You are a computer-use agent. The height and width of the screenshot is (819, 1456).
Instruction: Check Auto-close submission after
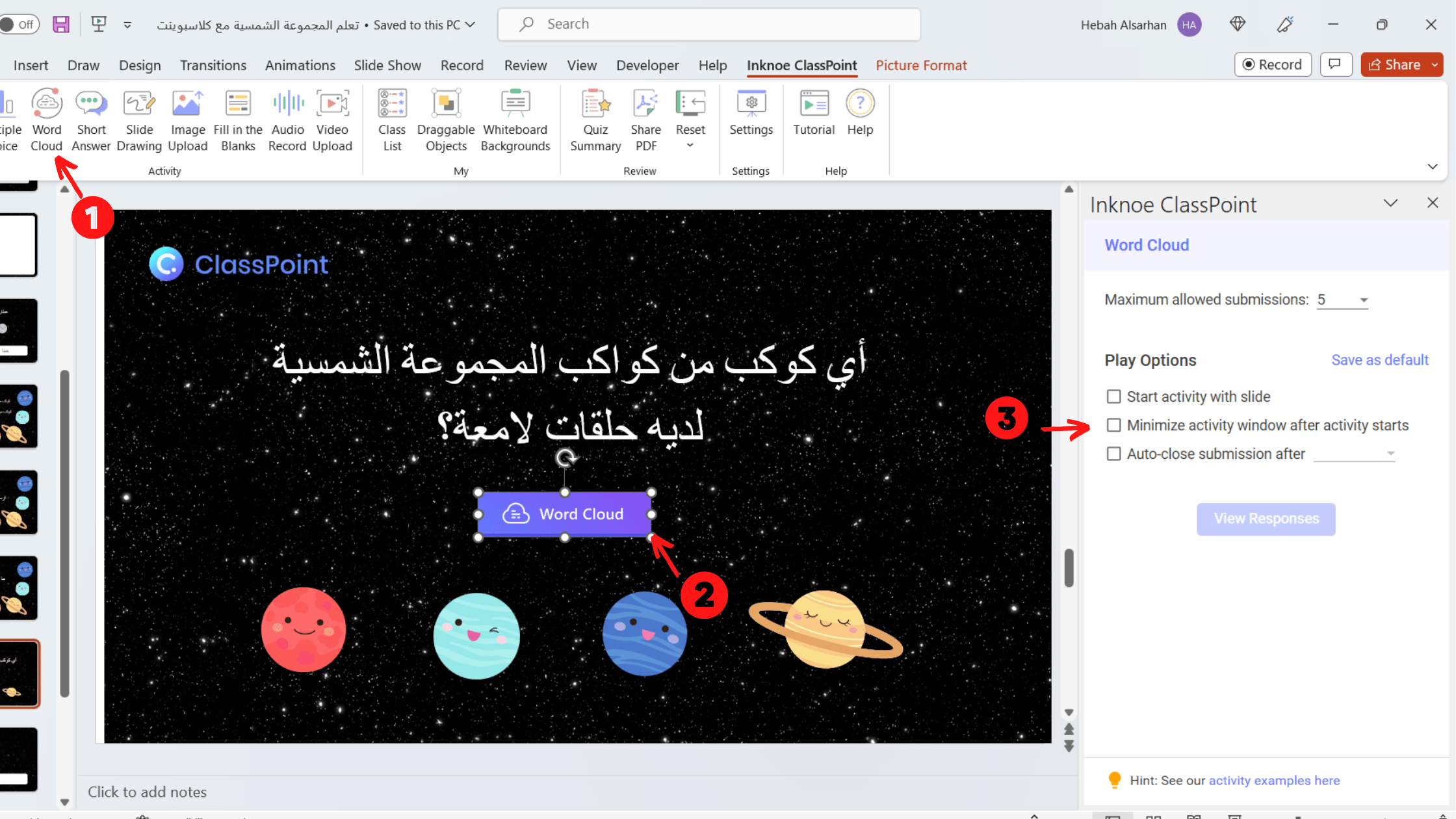point(1113,454)
